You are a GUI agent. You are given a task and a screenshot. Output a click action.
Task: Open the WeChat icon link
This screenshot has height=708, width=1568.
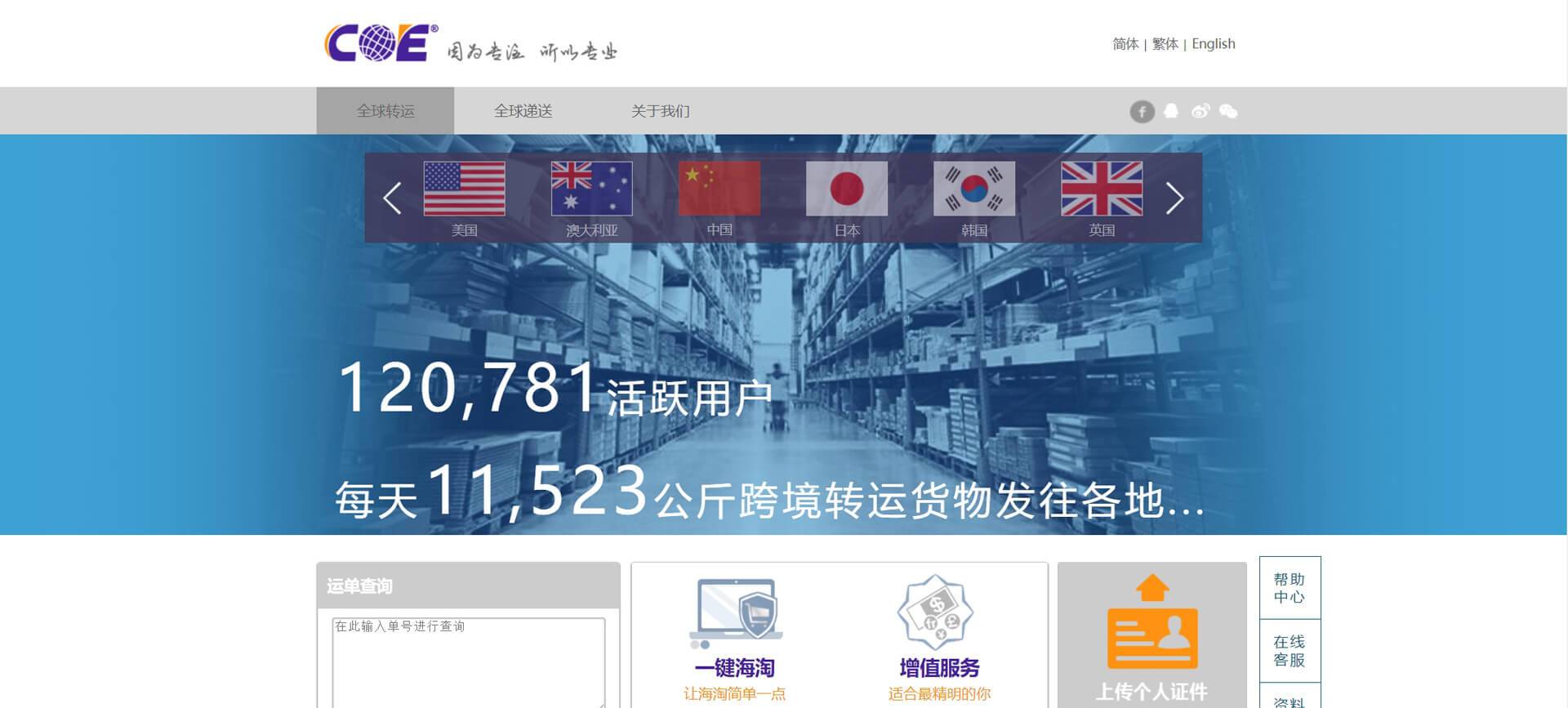(x=1228, y=111)
